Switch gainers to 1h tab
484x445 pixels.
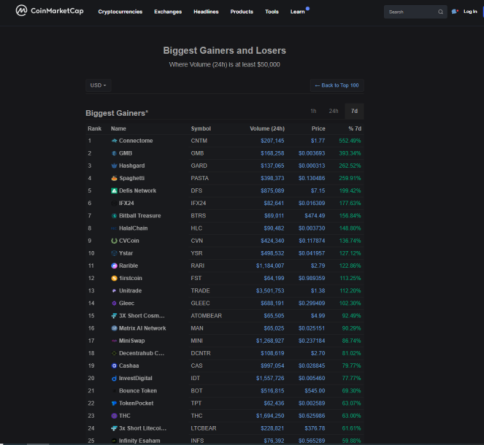tap(313, 111)
